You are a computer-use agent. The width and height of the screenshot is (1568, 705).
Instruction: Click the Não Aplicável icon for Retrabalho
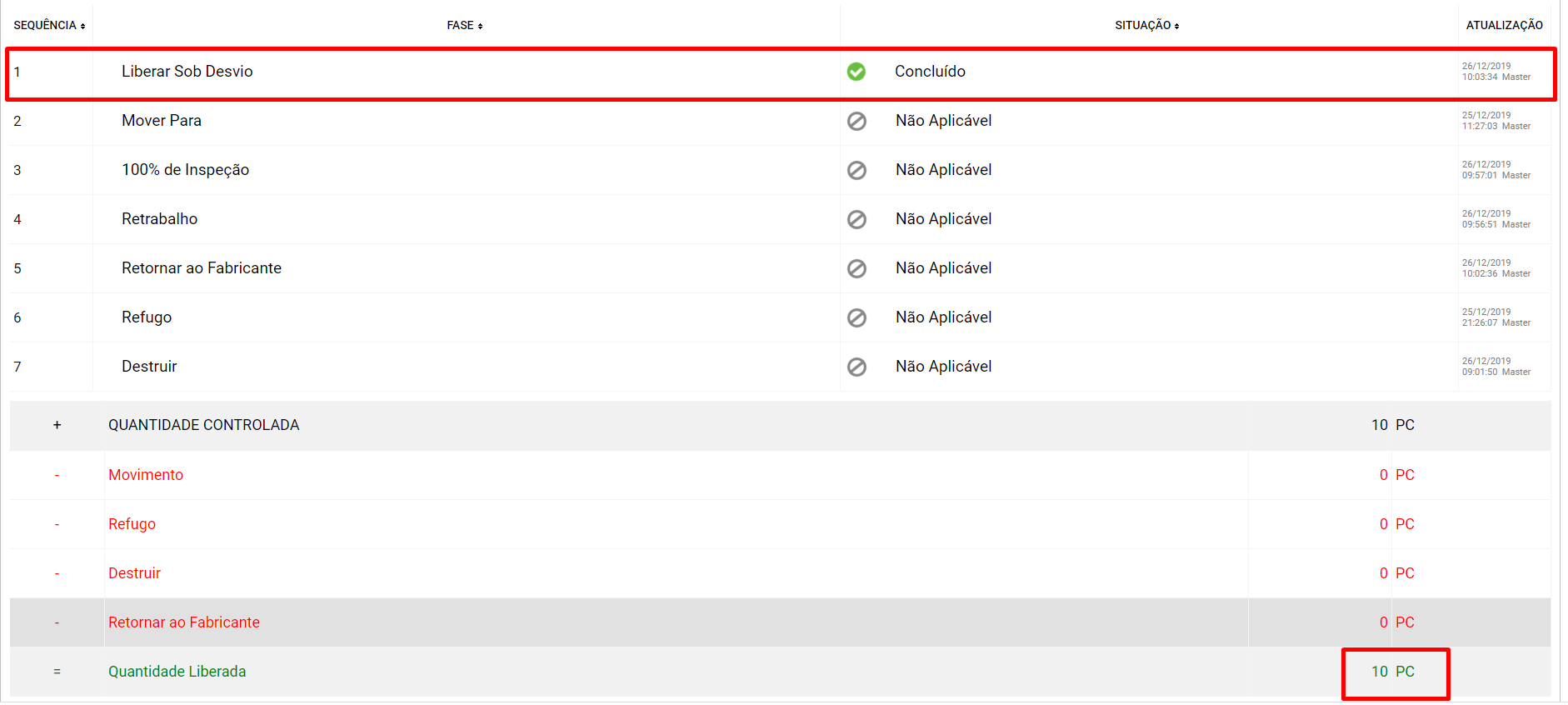coord(856,219)
